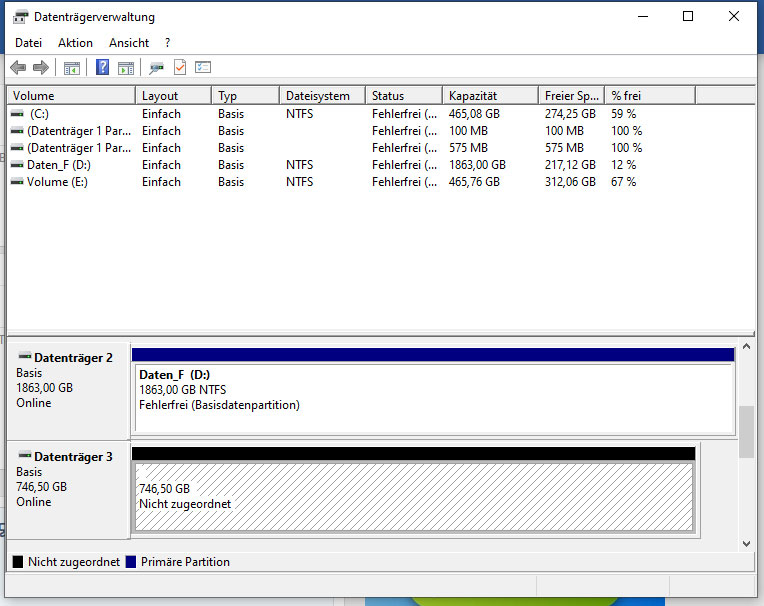The height and width of the screenshot is (606, 764).
Task: Sort by the % frei column header
Action: click(650, 95)
